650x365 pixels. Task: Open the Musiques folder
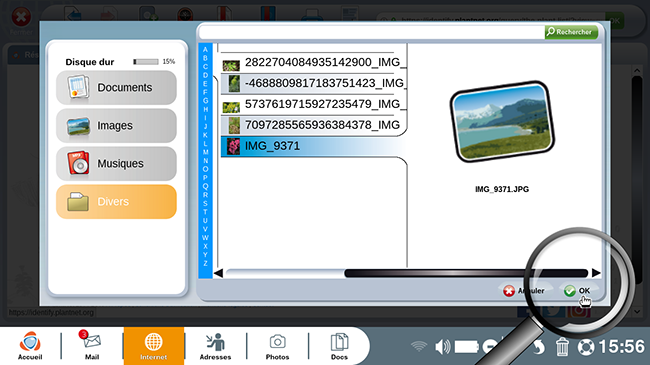116,163
